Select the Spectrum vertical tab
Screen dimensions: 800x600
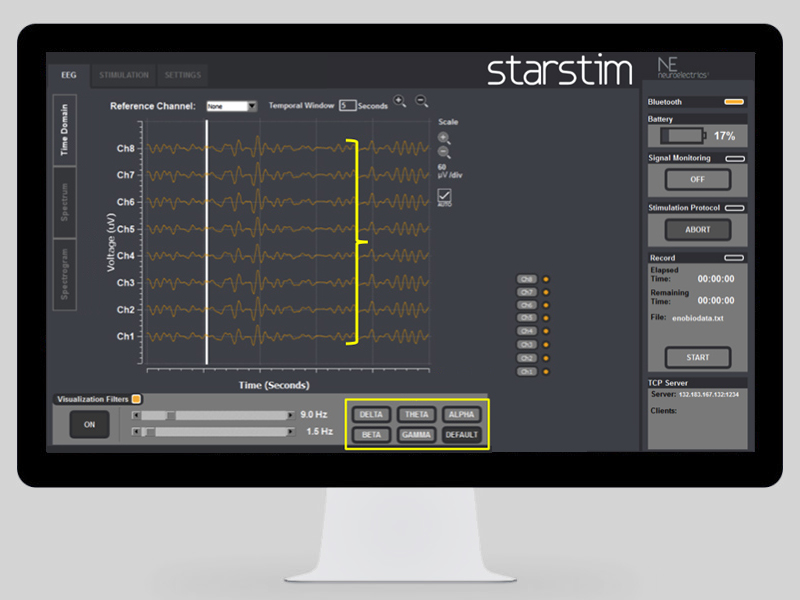click(65, 202)
